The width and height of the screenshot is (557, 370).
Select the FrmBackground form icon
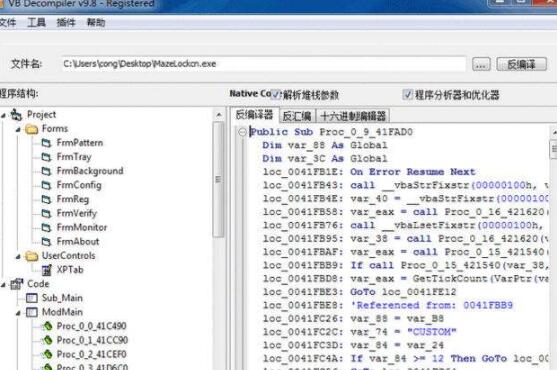pos(46,171)
